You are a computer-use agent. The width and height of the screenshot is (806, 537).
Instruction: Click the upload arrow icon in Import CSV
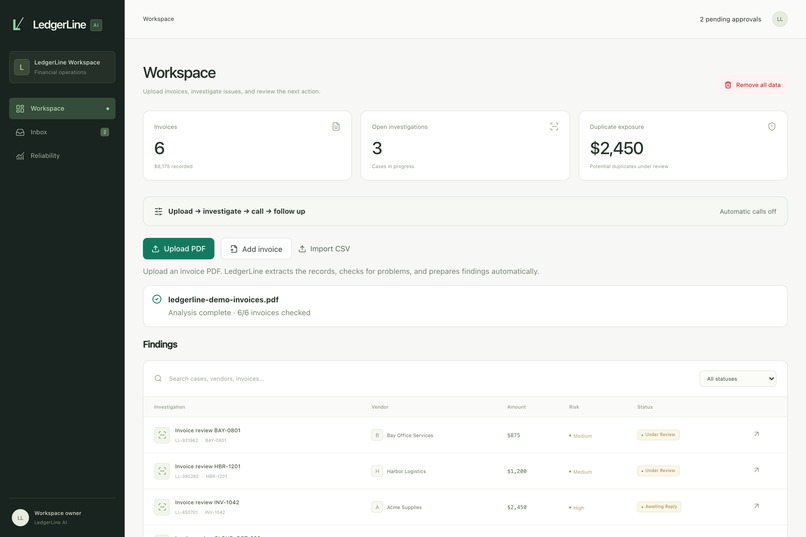302,249
